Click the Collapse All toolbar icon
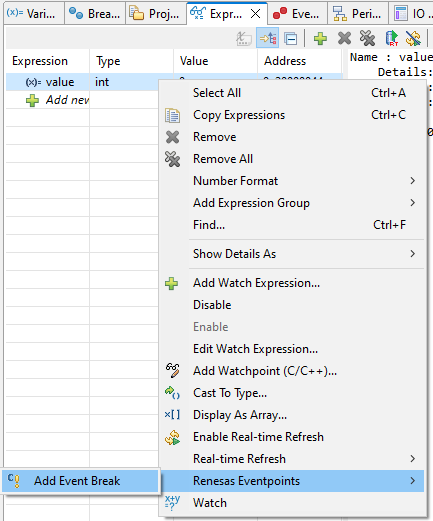 tap(291, 39)
